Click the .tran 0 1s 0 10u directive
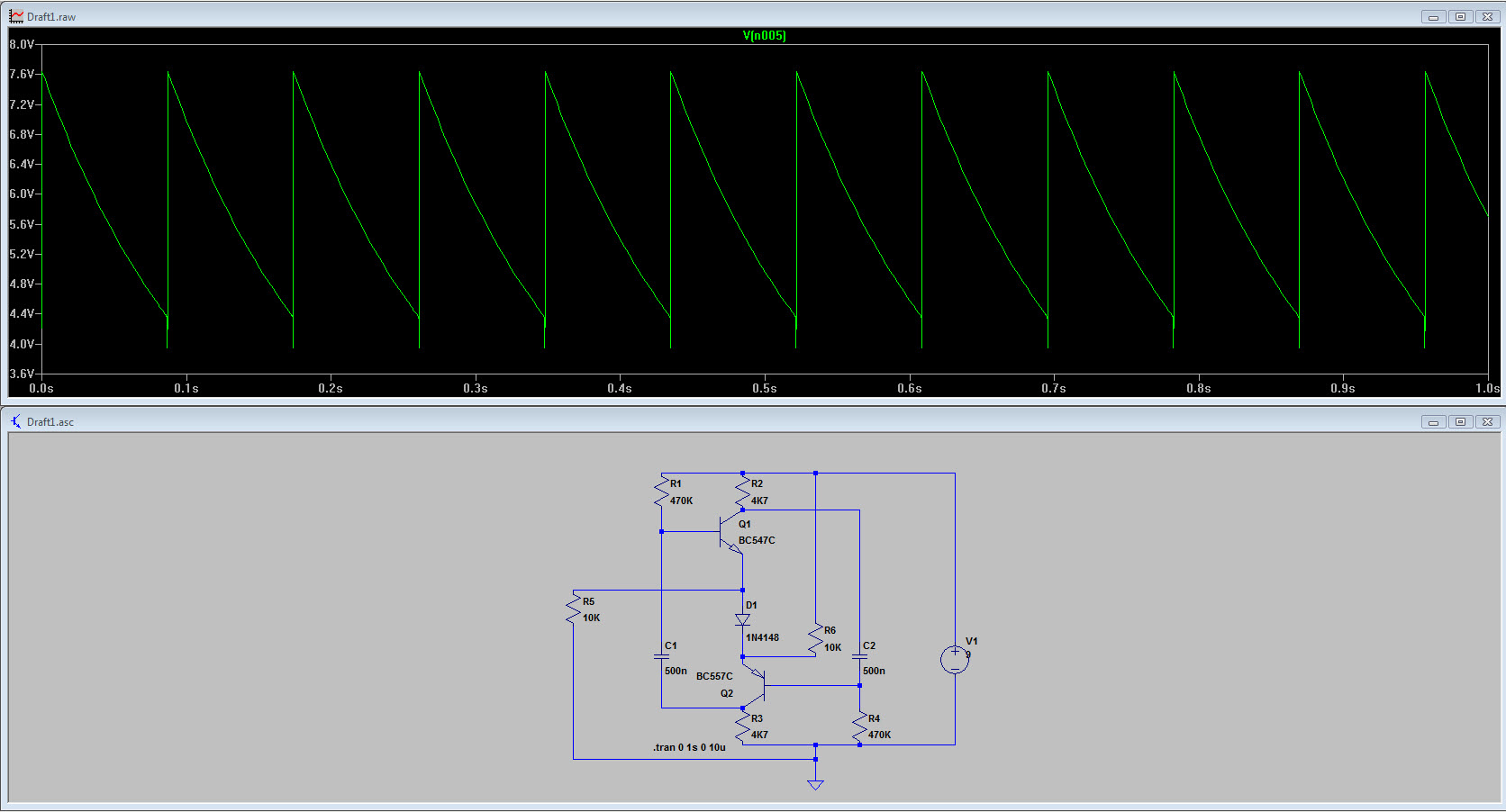Viewport: 1506px width, 812px height. click(x=689, y=747)
